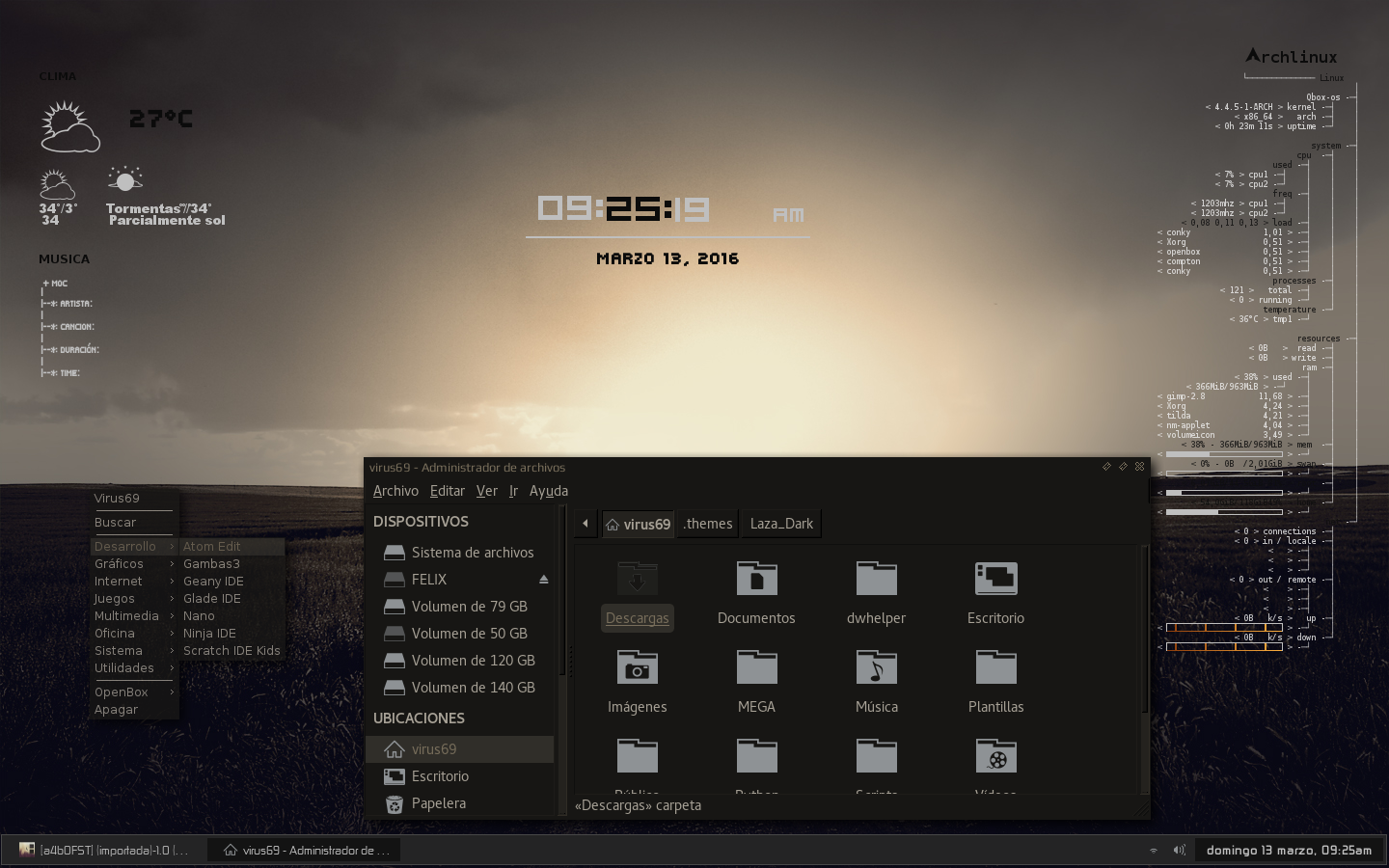Image resolution: width=1389 pixels, height=868 pixels.
Task: Expand the Oficina submenu
Action: click(135, 634)
